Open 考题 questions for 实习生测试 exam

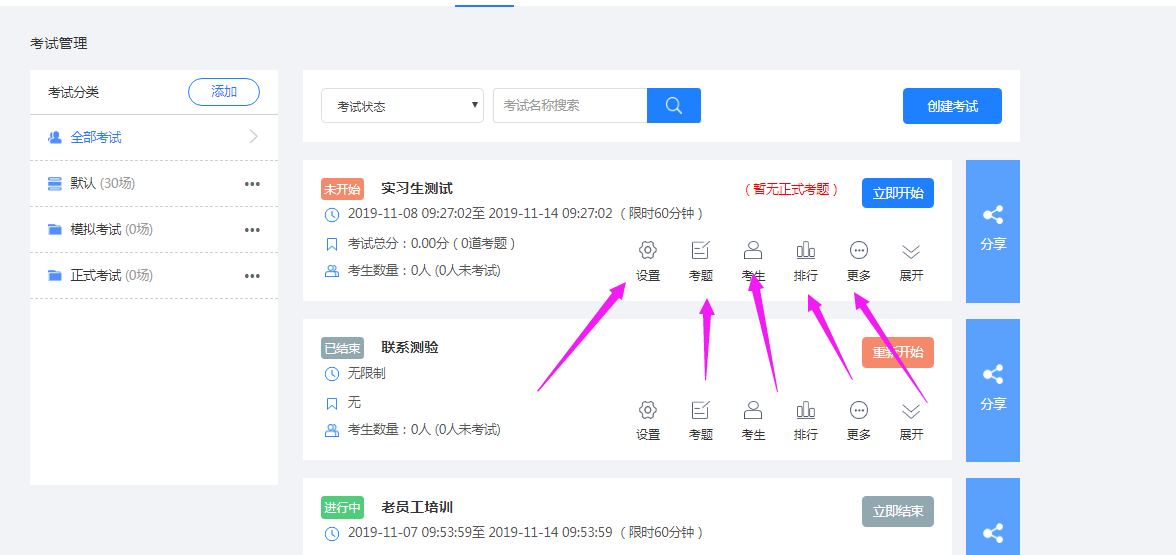[x=700, y=260]
